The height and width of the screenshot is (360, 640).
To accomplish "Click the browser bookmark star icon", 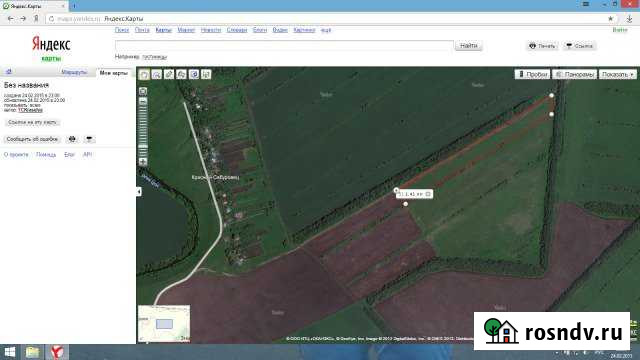I will pyautogui.click(x=611, y=19).
